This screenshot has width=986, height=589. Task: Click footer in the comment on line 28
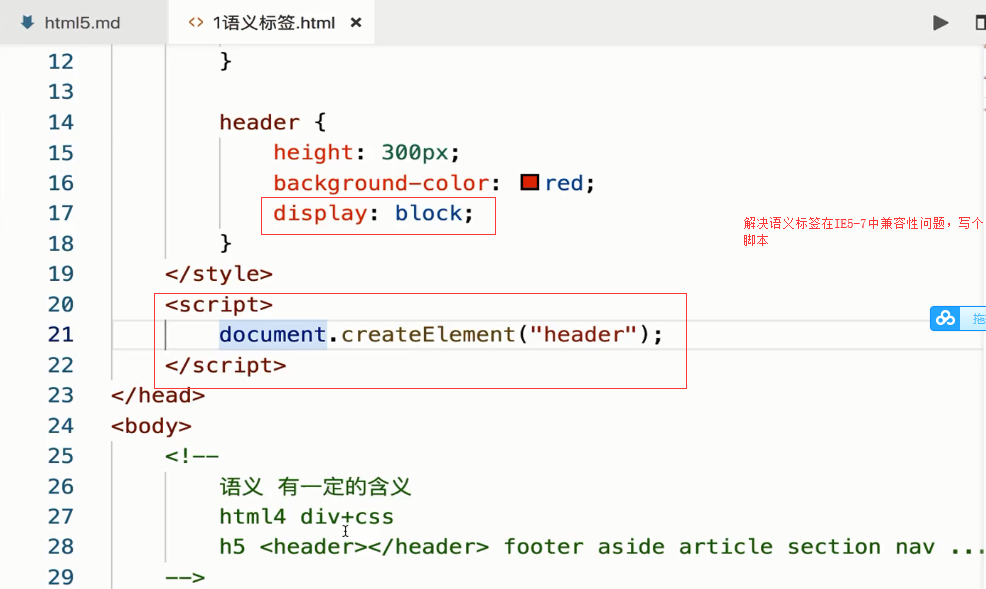[x=543, y=547]
